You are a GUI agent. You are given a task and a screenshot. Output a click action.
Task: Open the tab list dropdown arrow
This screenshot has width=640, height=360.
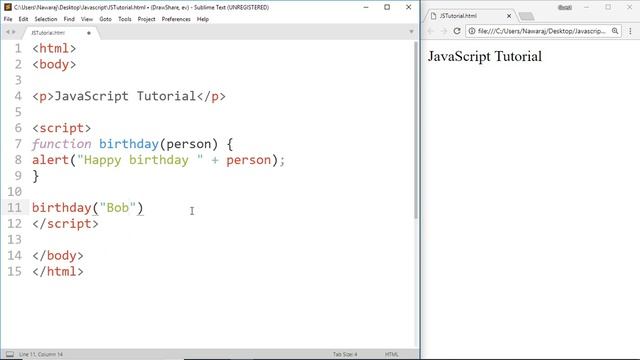[411, 32]
